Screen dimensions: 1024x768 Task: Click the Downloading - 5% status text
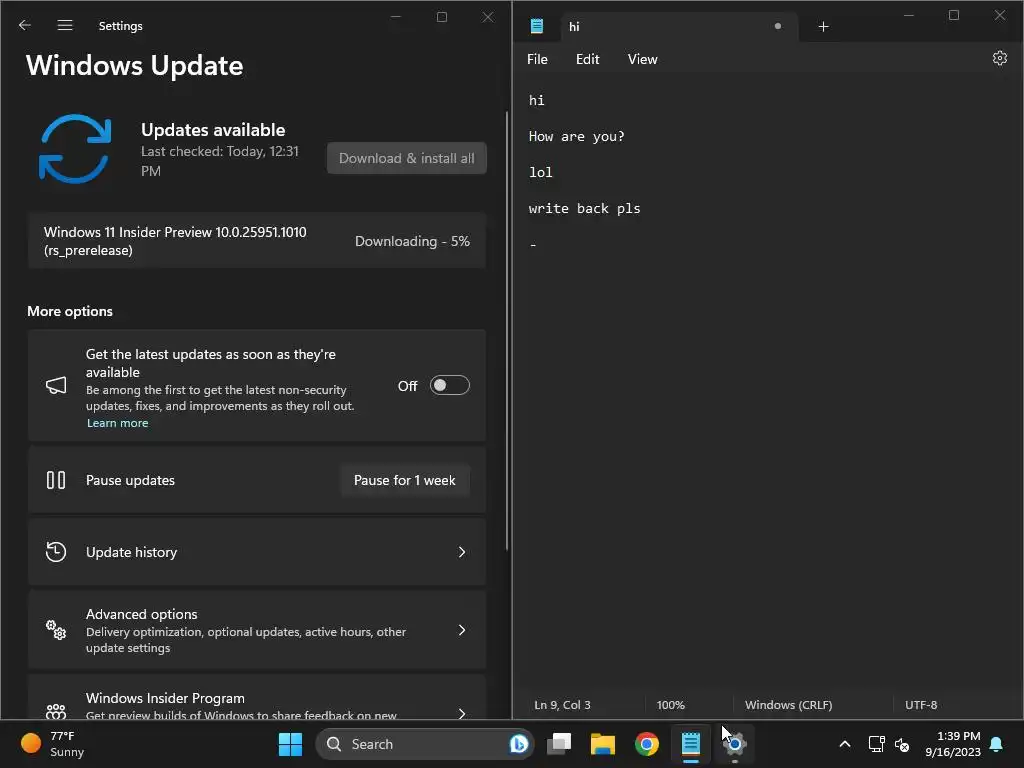(x=412, y=241)
